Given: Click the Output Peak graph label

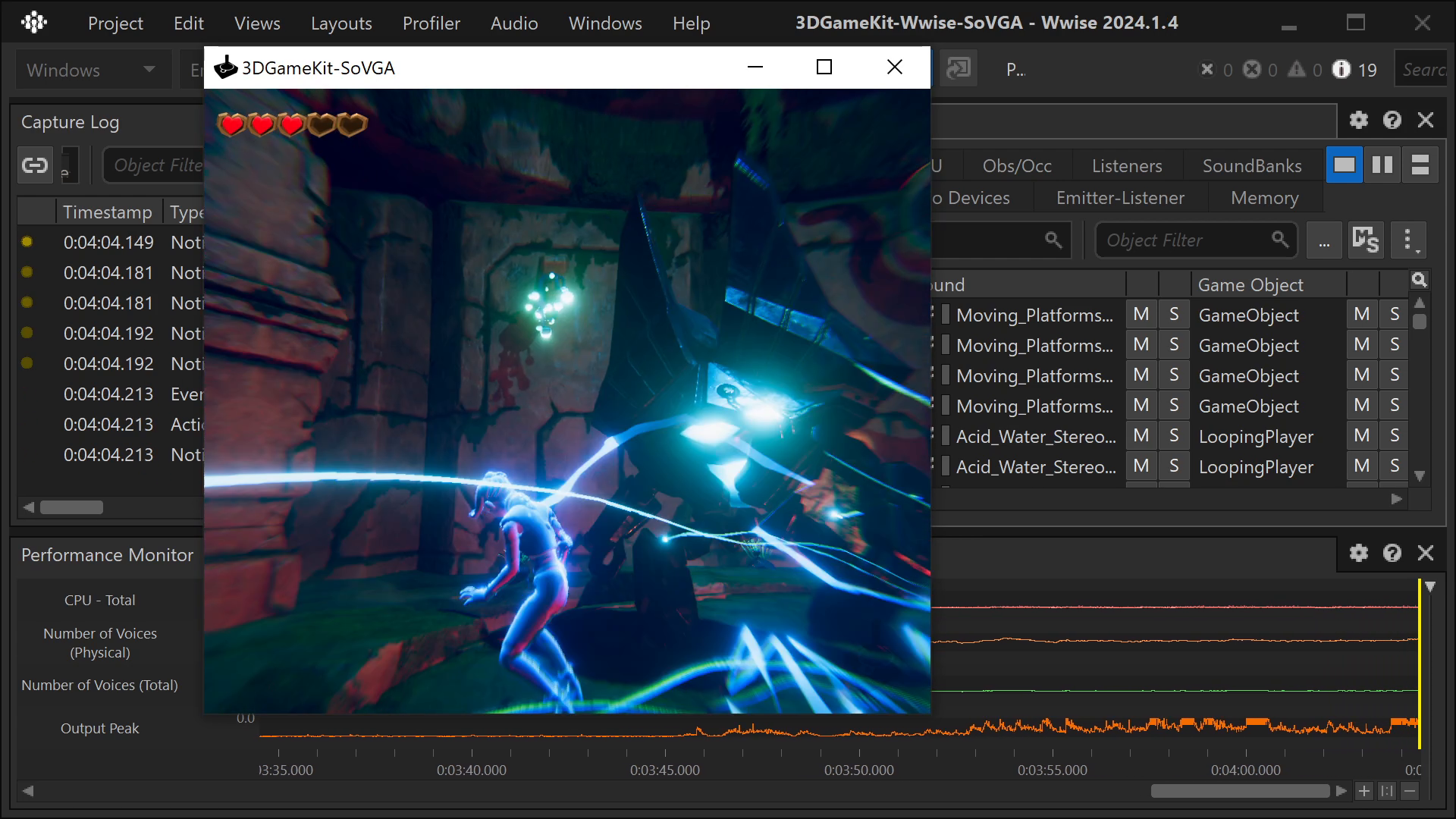Looking at the screenshot, I should click(100, 728).
